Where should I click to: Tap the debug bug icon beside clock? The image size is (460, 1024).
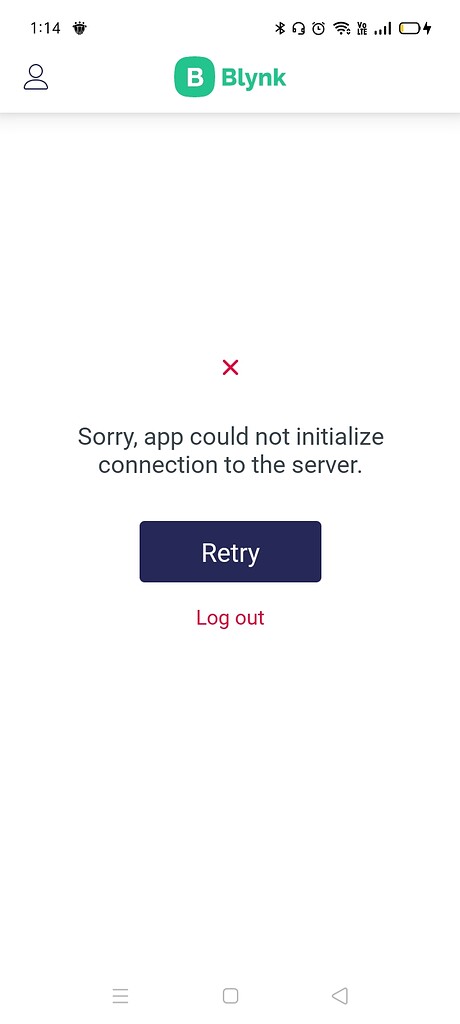pos(80,28)
